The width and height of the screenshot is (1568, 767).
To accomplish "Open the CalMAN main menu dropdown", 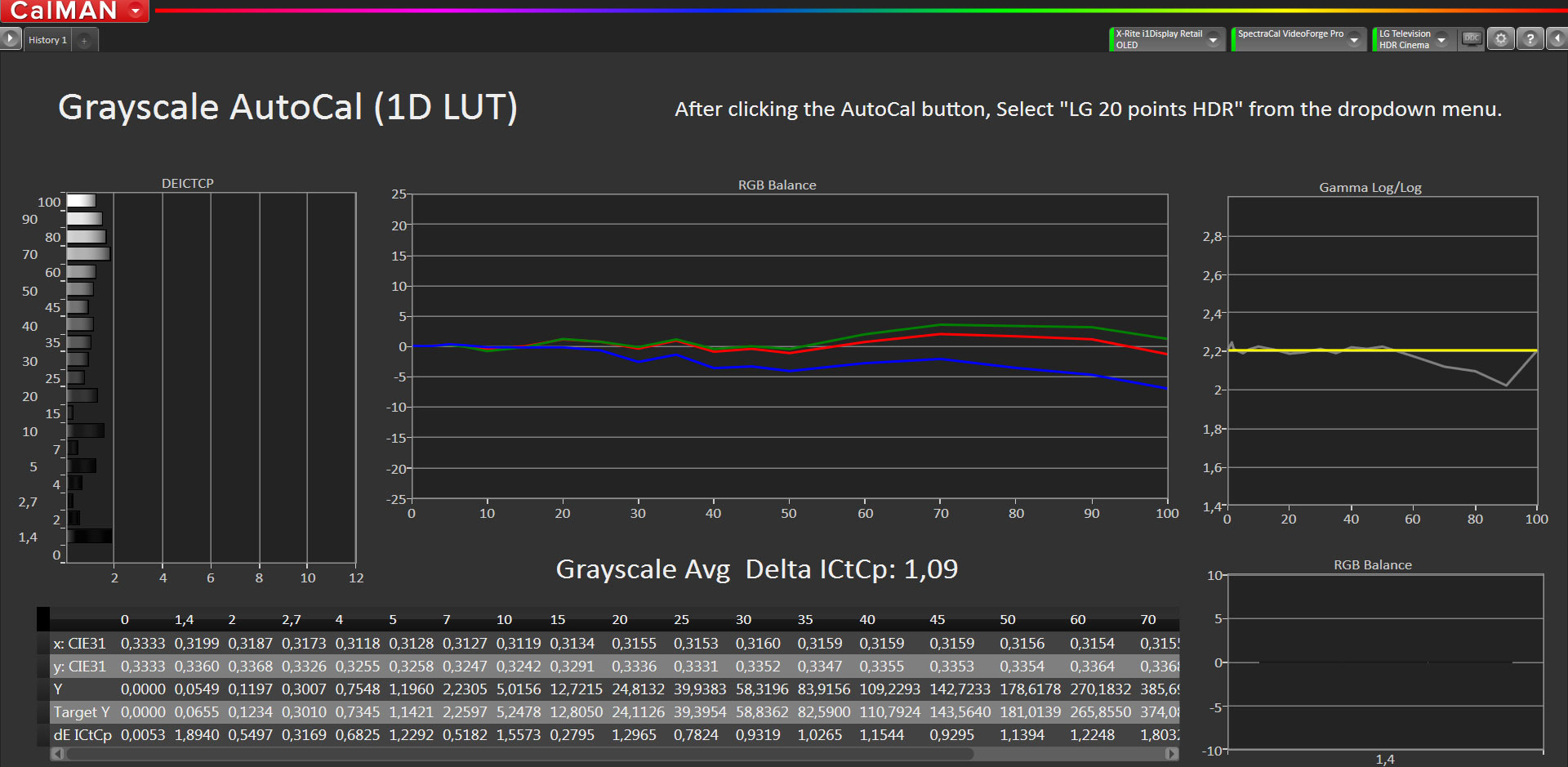I will 136,11.
